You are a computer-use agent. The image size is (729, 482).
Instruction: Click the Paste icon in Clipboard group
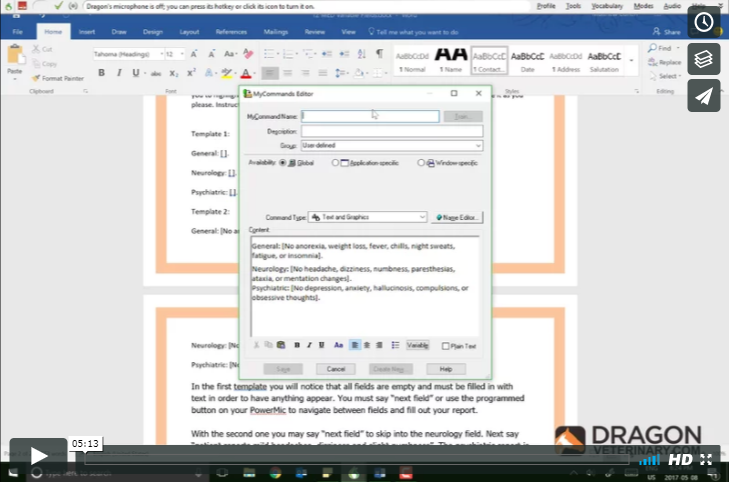(15, 55)
